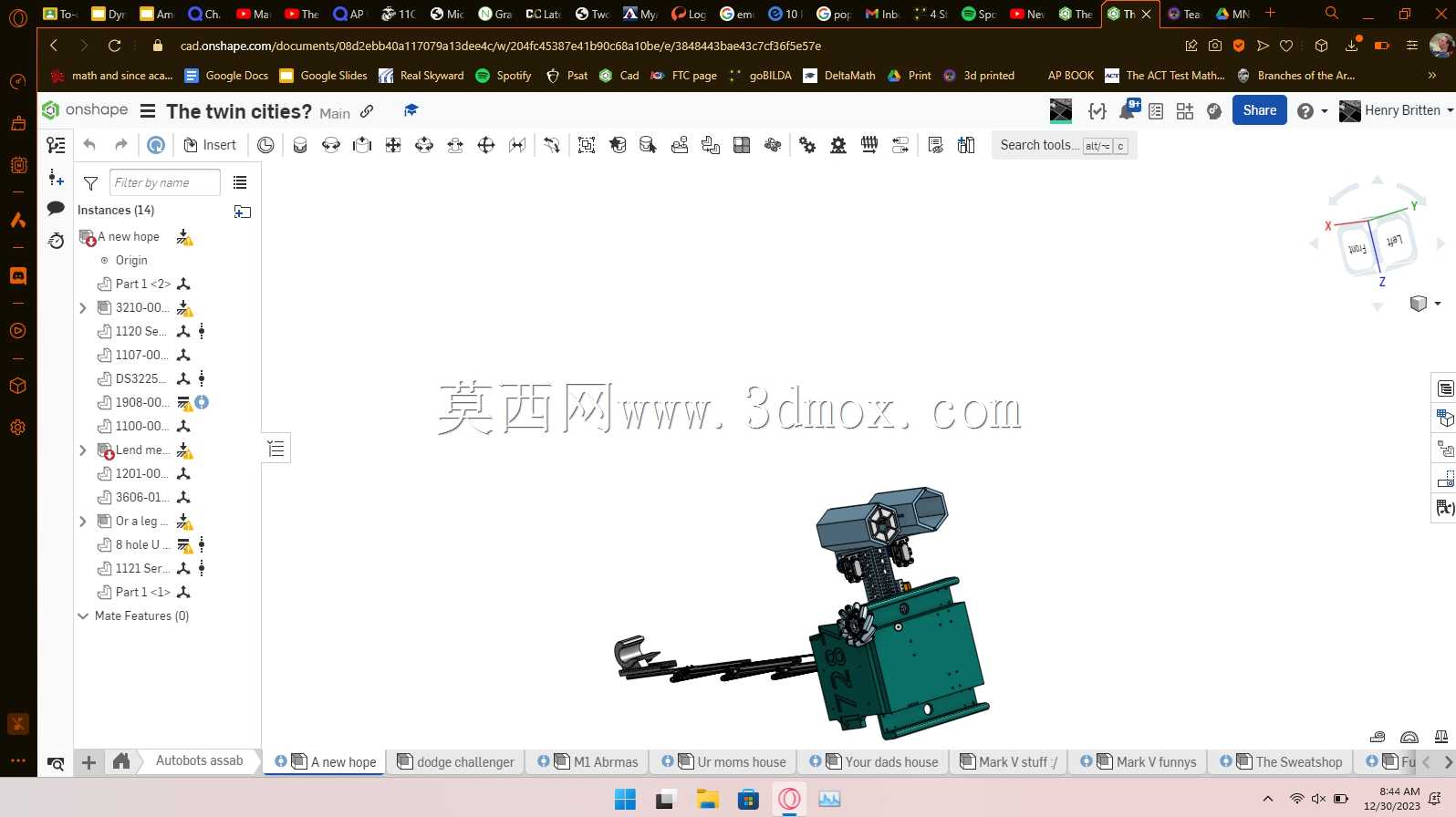Click the Front face of view cube
This screenshot has height=817, width=1456.
pos(1357,249)
